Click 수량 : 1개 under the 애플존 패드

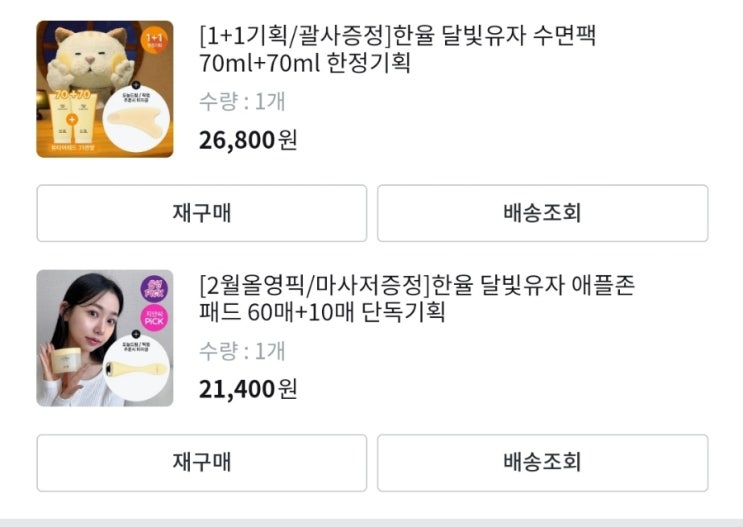click(242, 351)
